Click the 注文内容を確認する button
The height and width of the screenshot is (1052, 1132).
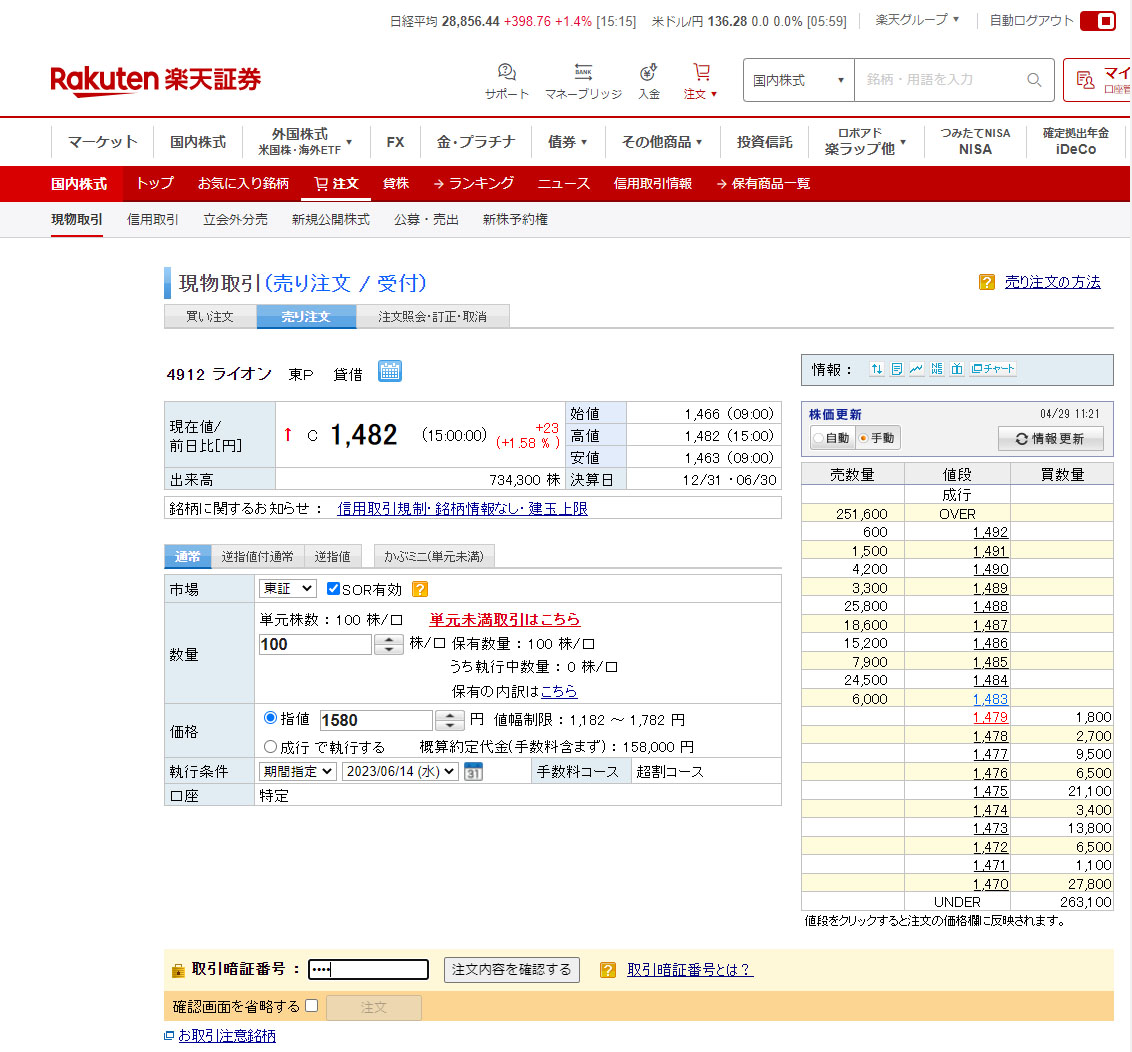click(x=511, y=969)
